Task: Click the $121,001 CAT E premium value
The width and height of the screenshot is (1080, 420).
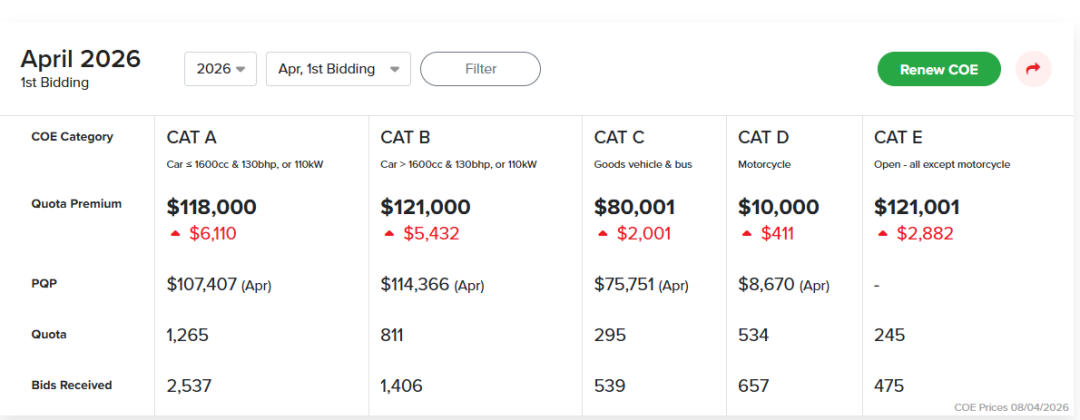Action: (916, 207)
